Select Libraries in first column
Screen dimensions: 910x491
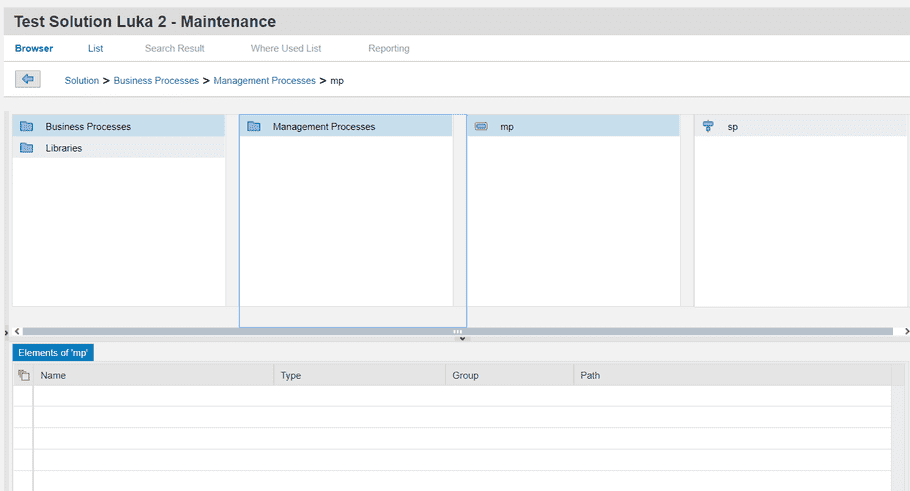(118, 148)
